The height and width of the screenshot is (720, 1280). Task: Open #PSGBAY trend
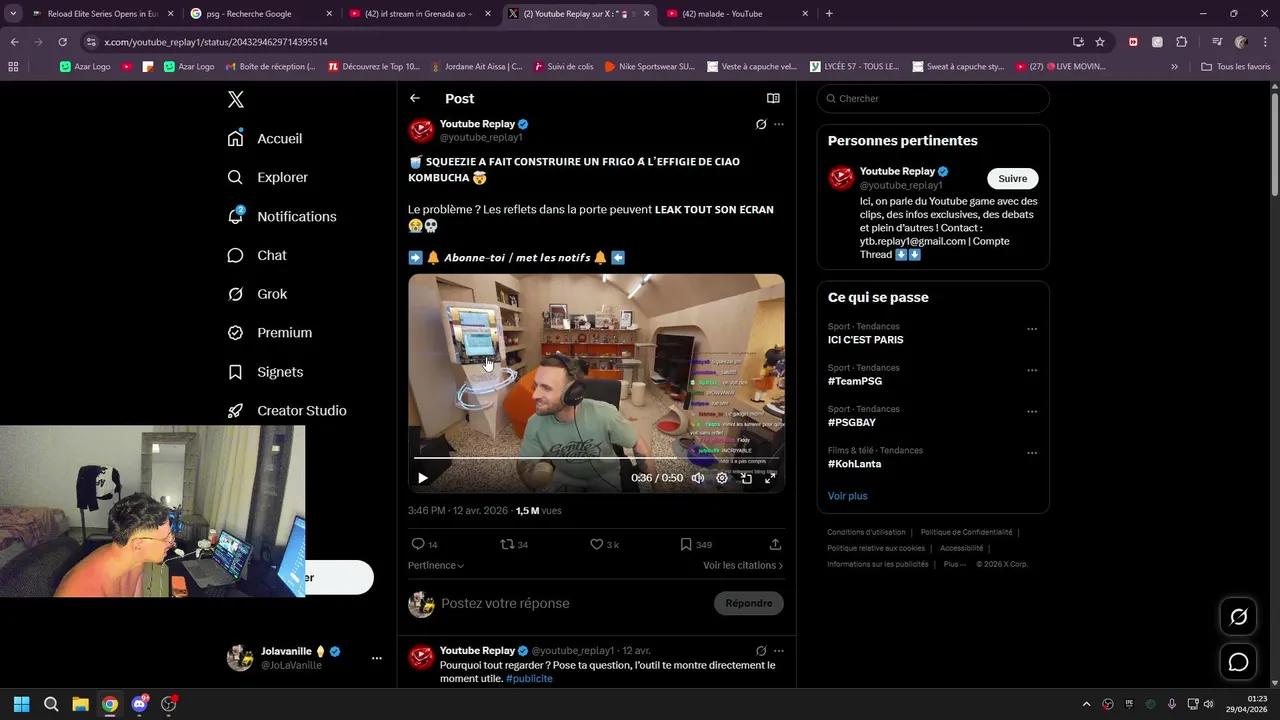click(x=852, y=422)
